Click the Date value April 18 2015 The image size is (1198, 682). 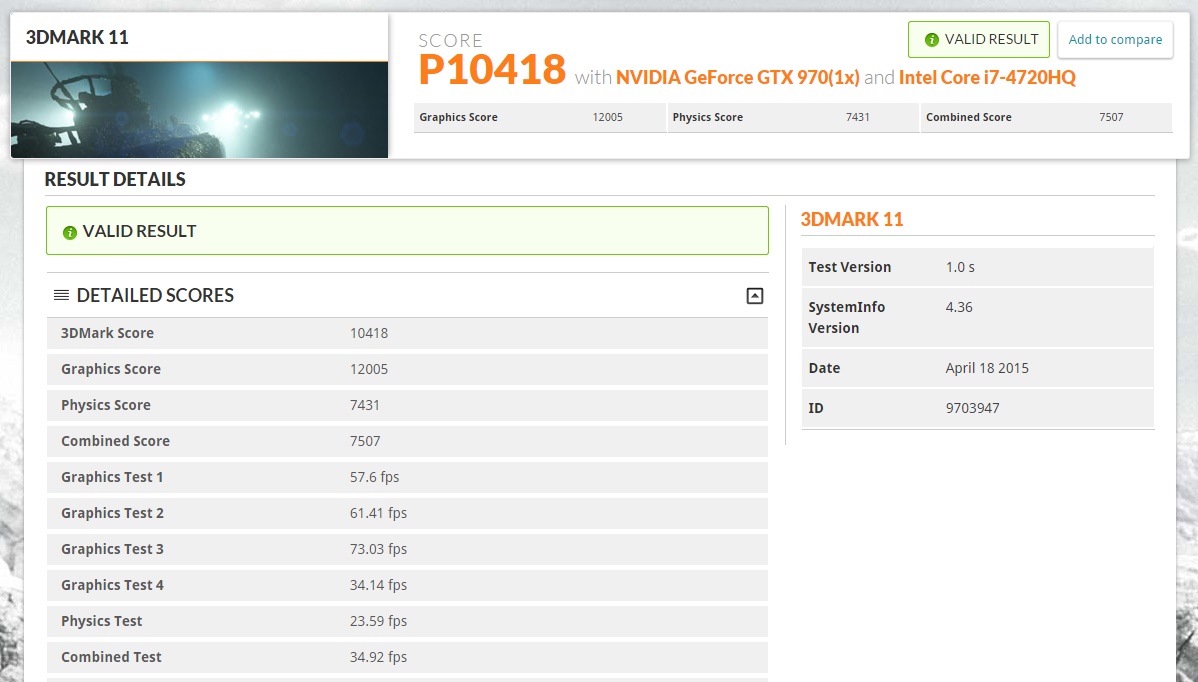(986, 368)
